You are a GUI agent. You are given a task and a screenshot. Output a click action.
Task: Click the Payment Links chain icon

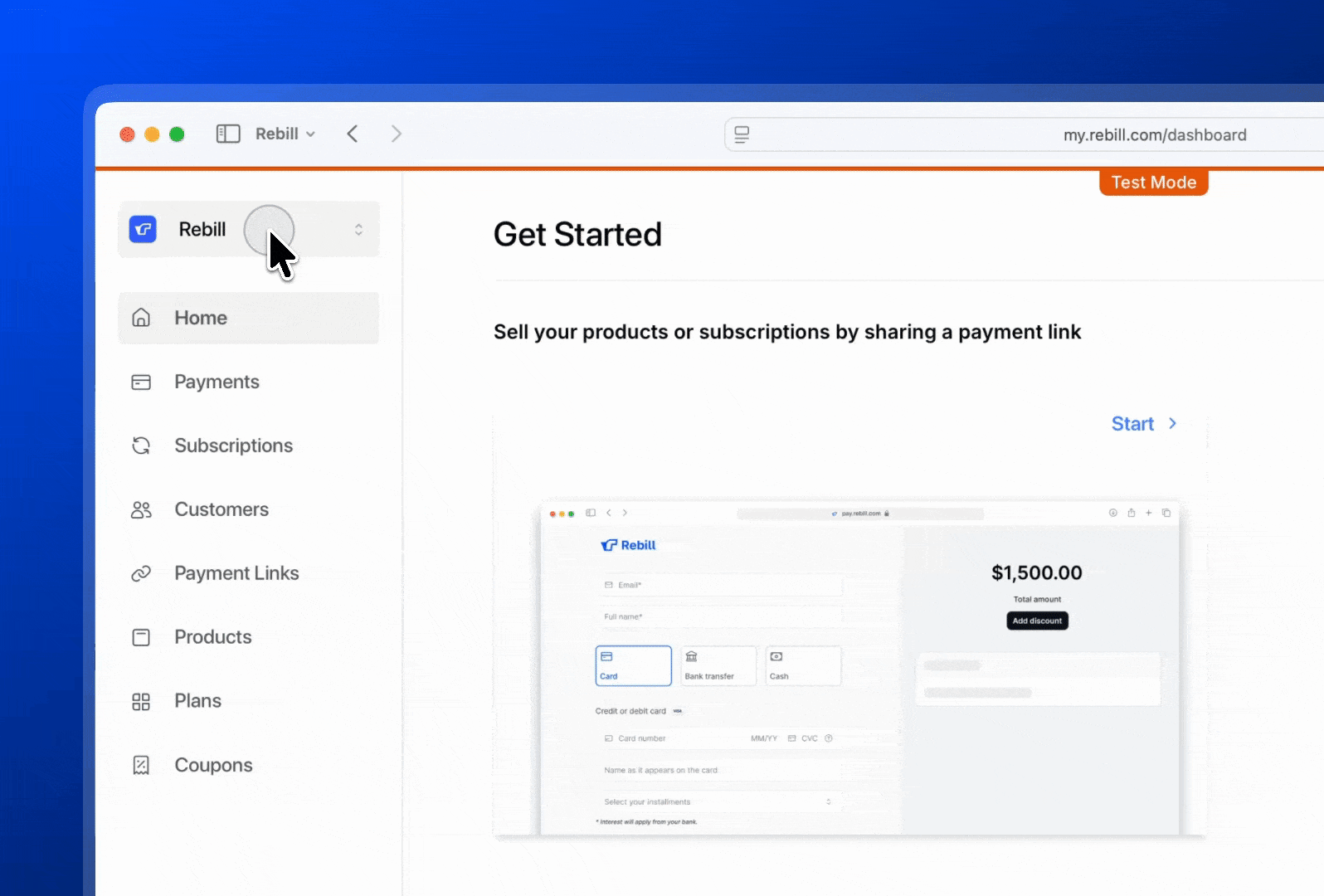pos(141,573)
